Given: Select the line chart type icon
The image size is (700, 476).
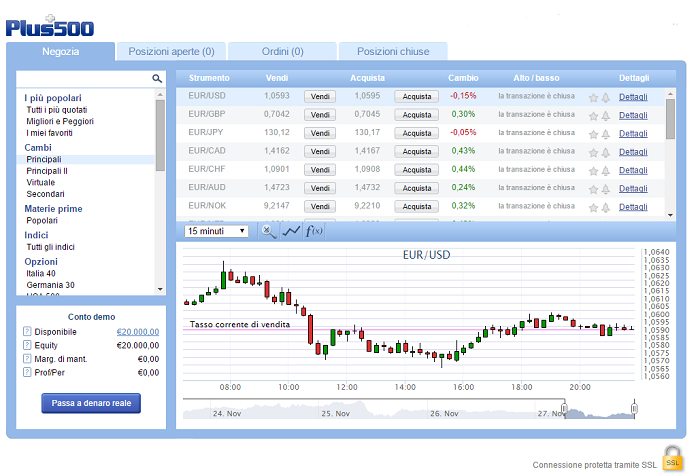Looking at the screenshot, I should [291, 231].
